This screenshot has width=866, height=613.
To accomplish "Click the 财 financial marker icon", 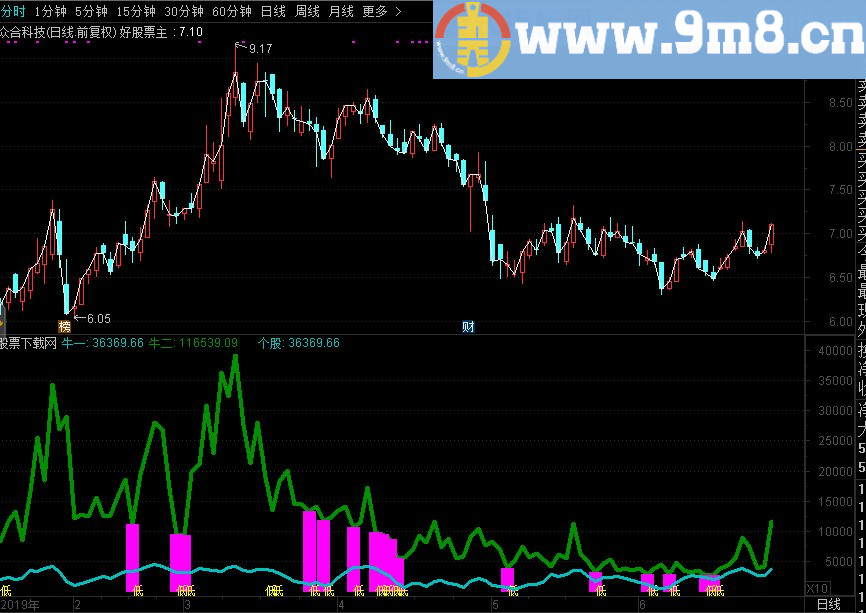I will [x=468, y=327].
